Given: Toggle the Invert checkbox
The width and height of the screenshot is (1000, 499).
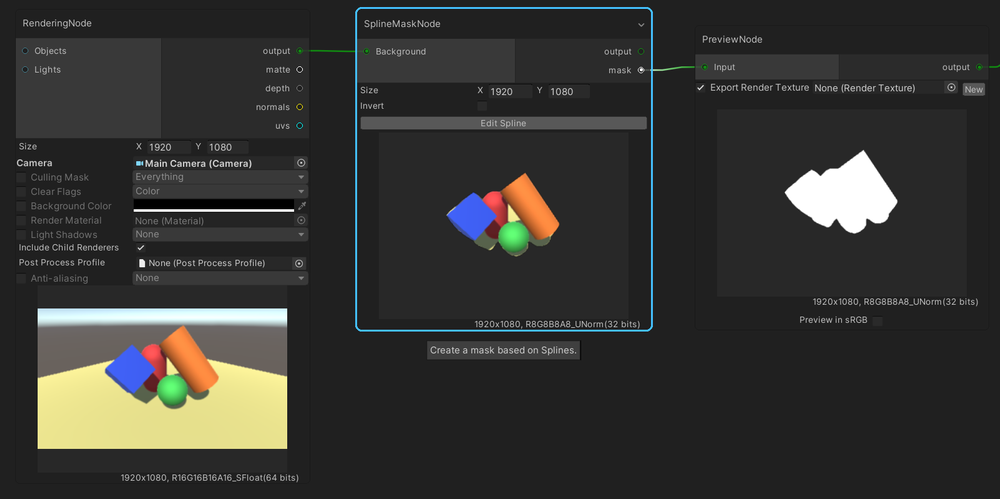Looking at the screenshot, I should [x=482, y=106].
